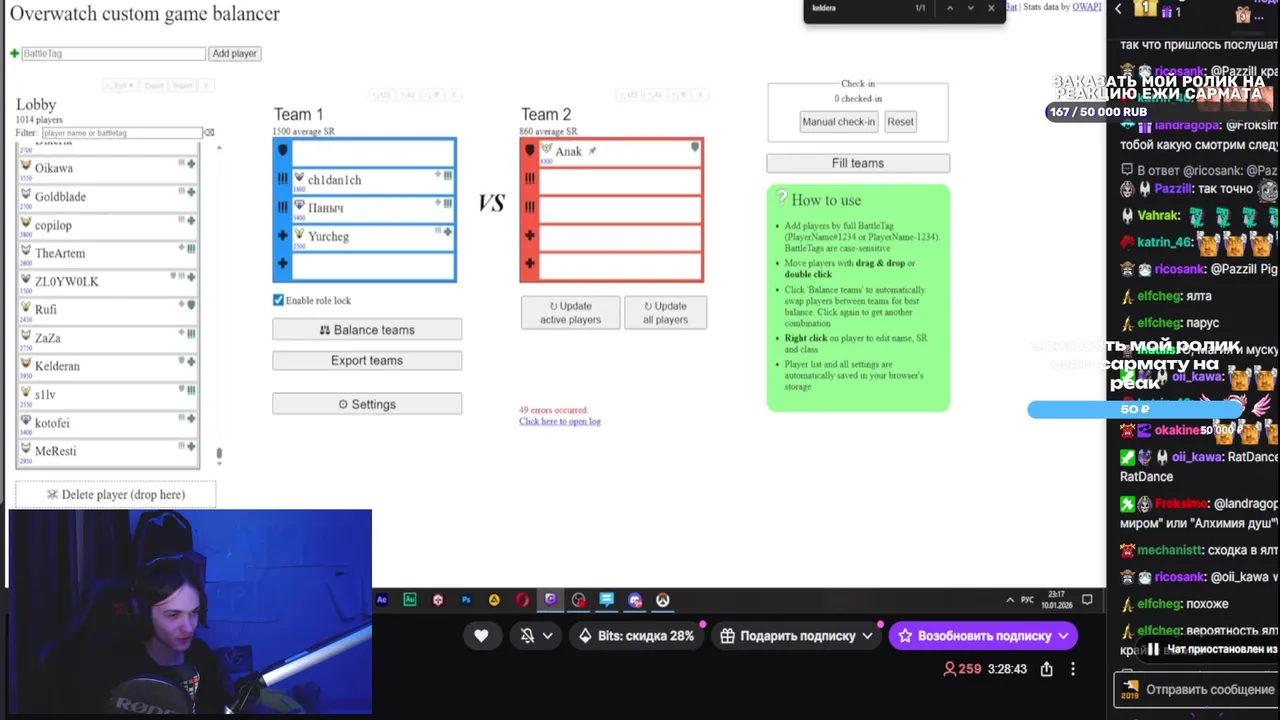
Task: Click the heart follow icon below the stream
Action: [x=481, y=636]
